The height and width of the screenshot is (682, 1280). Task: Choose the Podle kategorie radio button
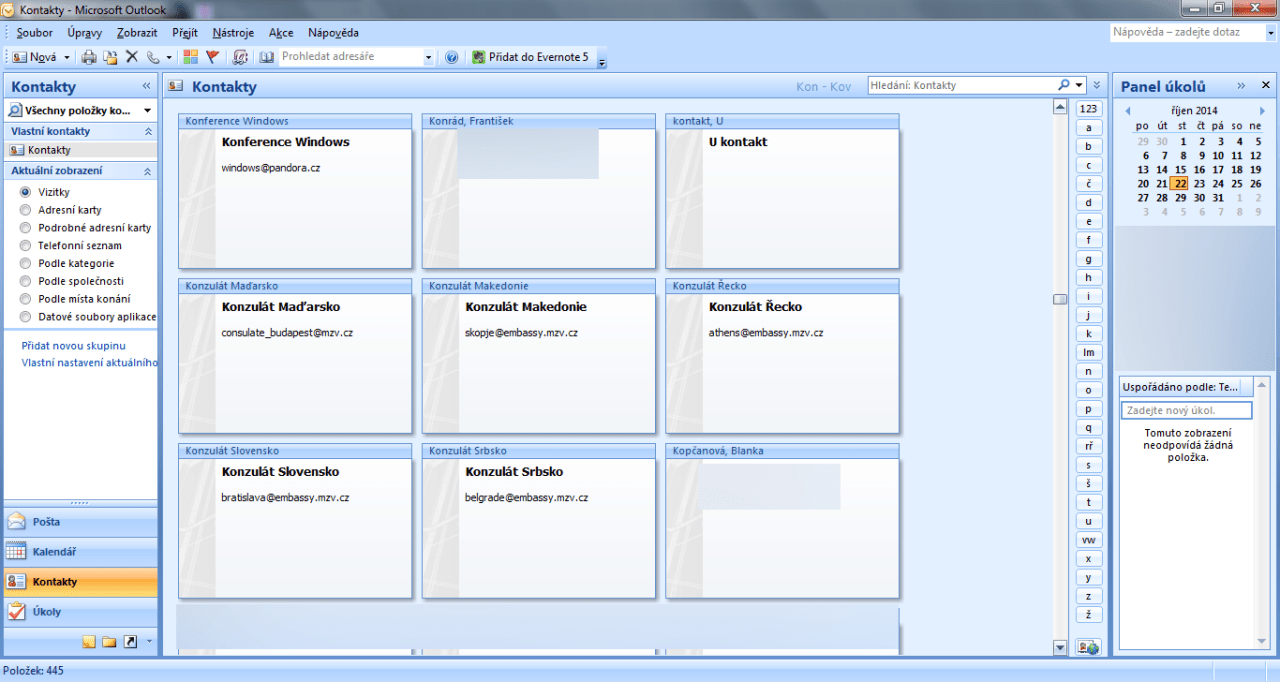26,264
